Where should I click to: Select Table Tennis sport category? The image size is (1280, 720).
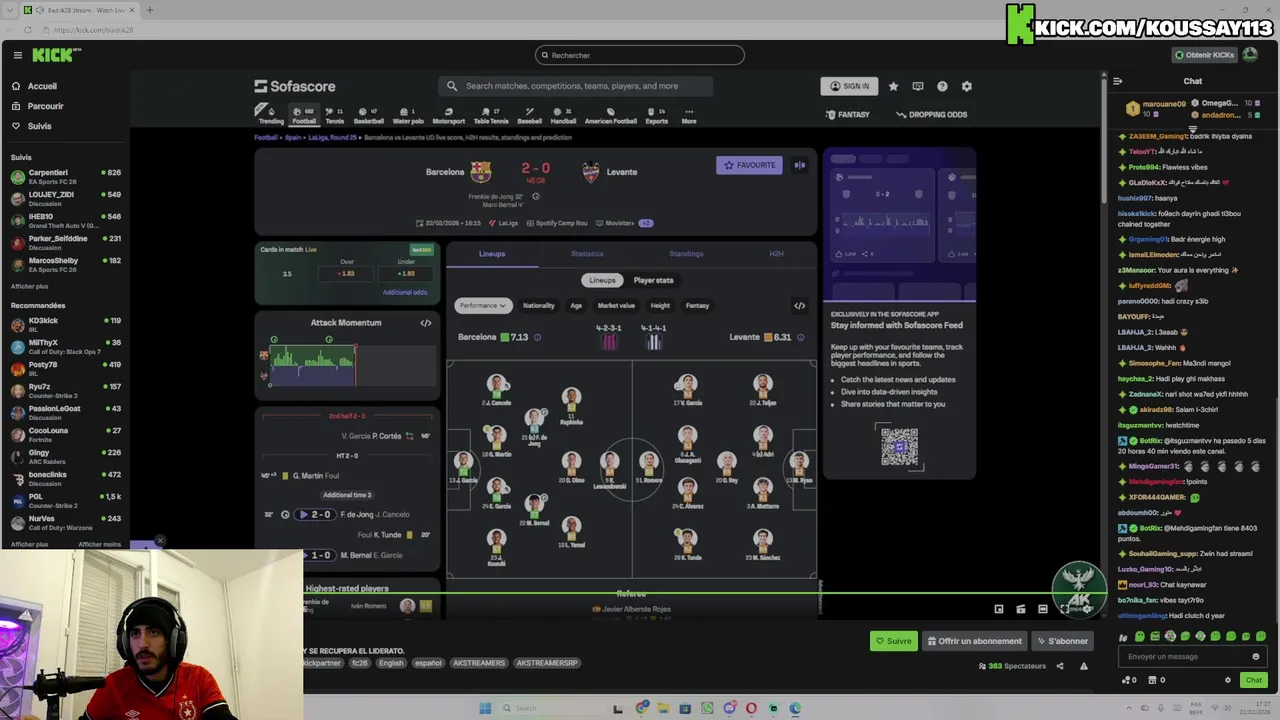(x=491, y=115)
